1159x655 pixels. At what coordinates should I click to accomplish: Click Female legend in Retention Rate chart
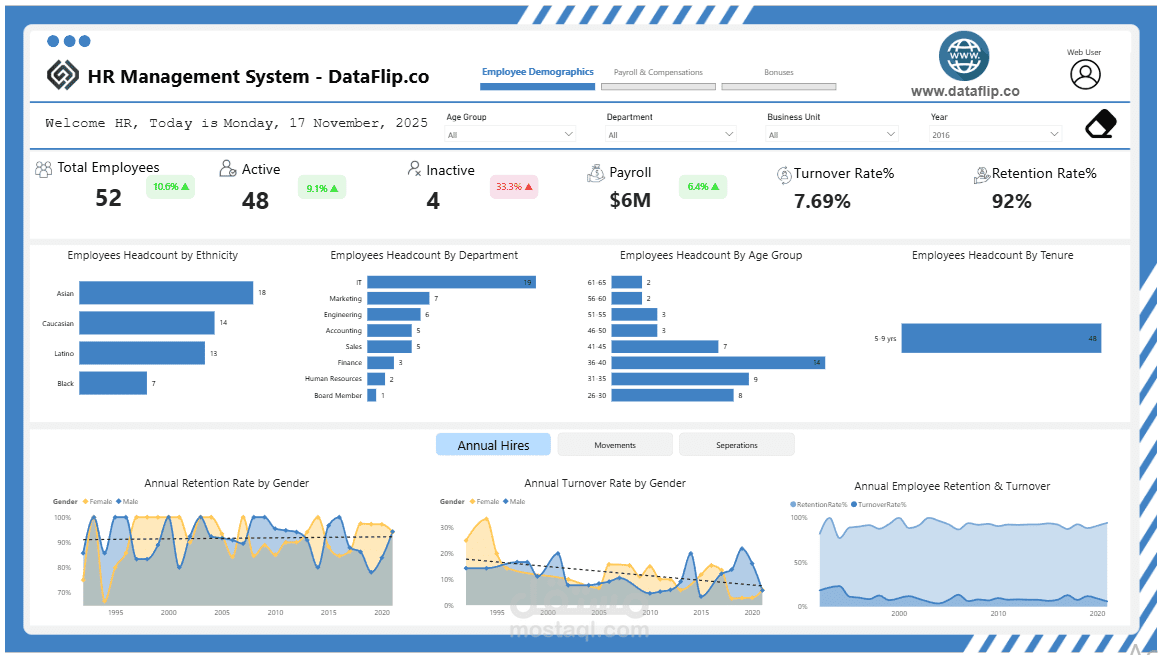98,501
